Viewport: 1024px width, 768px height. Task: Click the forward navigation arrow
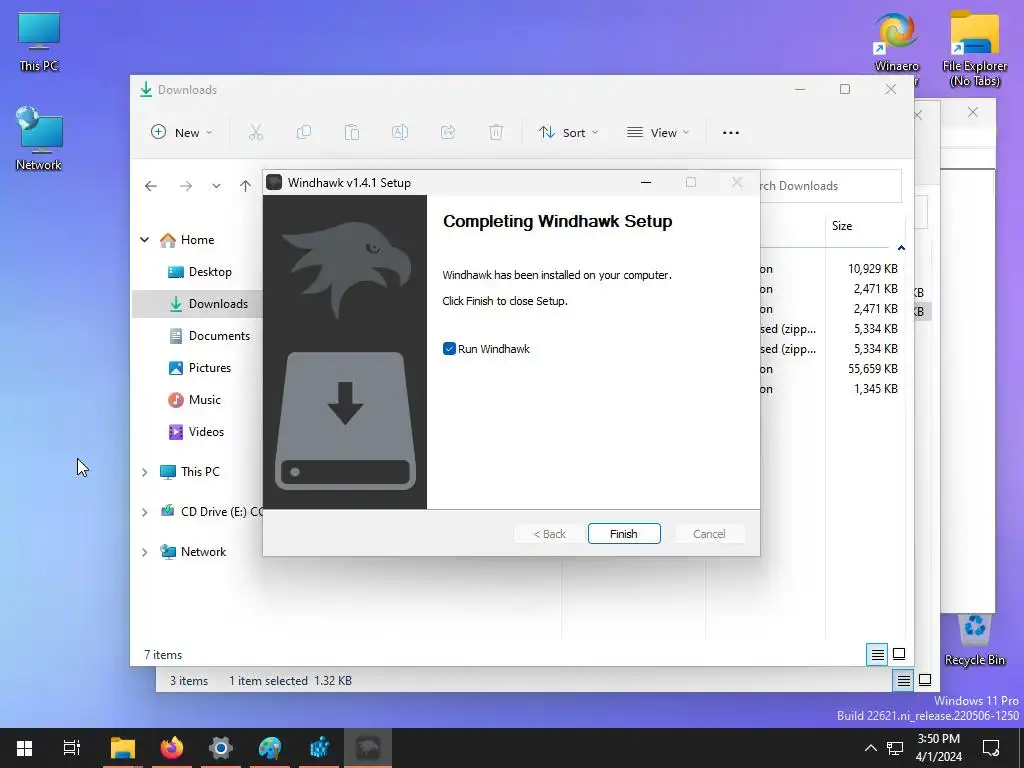(x=186, y=186)
